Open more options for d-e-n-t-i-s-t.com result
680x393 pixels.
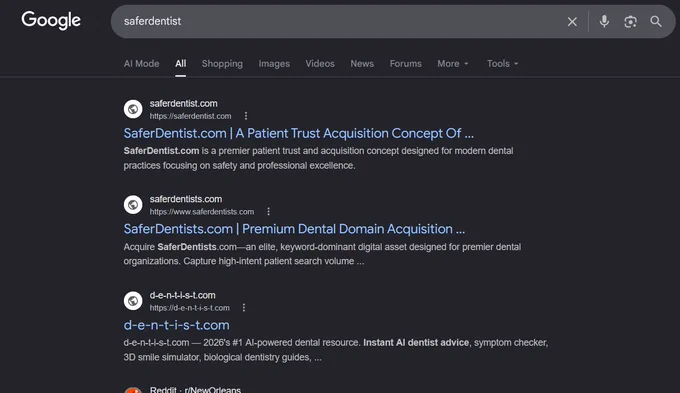point(244,308)
